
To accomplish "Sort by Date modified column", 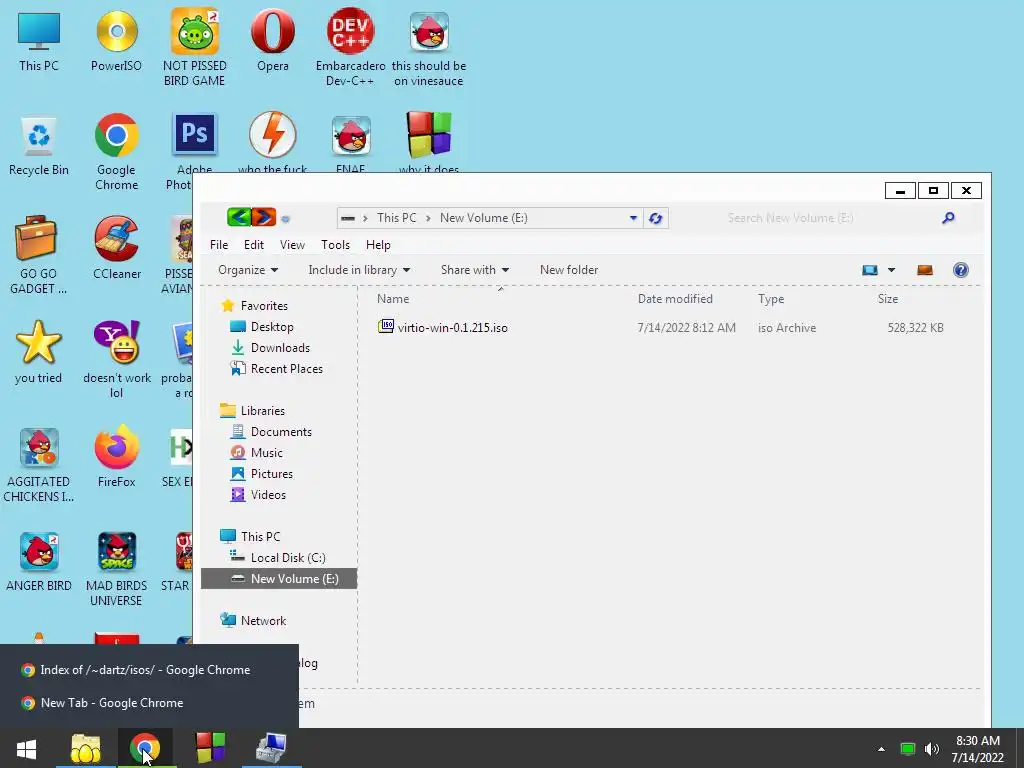I will pos(675,298).
